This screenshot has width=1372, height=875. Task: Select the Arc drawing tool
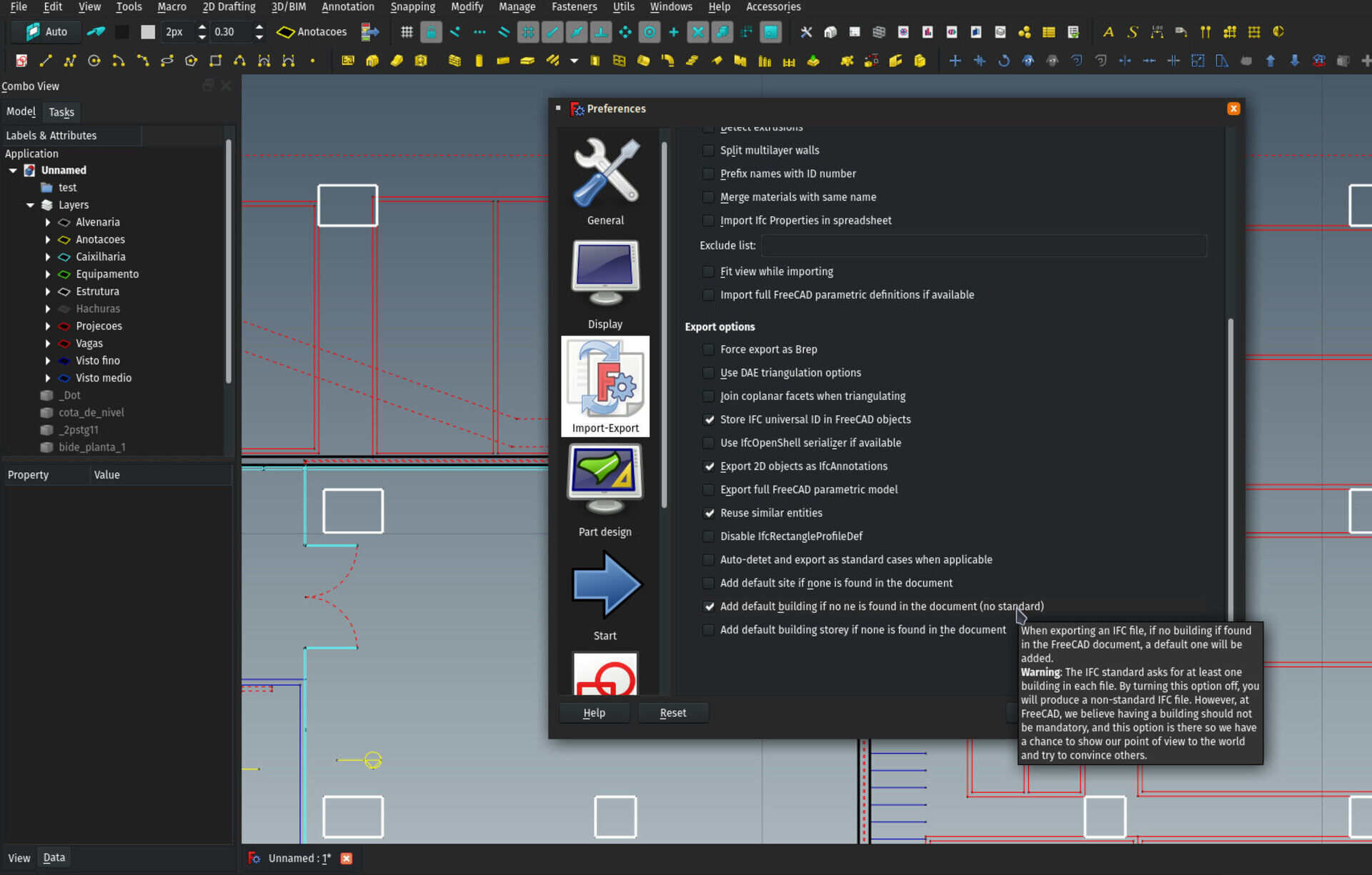[x=119, y=61]
